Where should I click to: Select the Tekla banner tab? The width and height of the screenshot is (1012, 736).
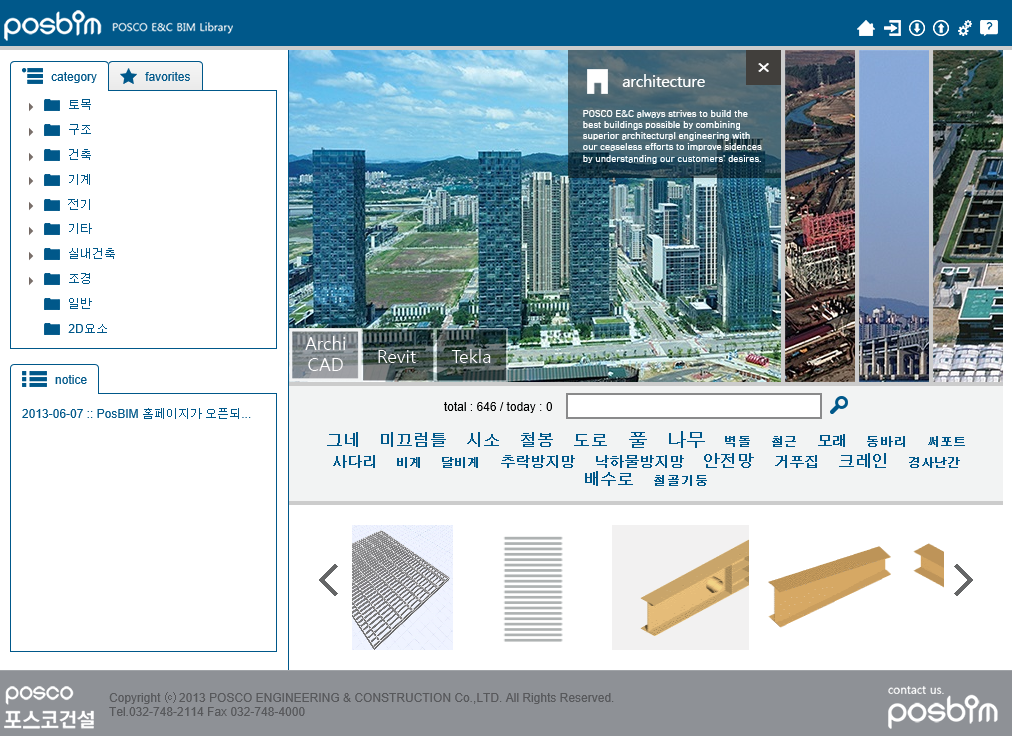[471, 356]
